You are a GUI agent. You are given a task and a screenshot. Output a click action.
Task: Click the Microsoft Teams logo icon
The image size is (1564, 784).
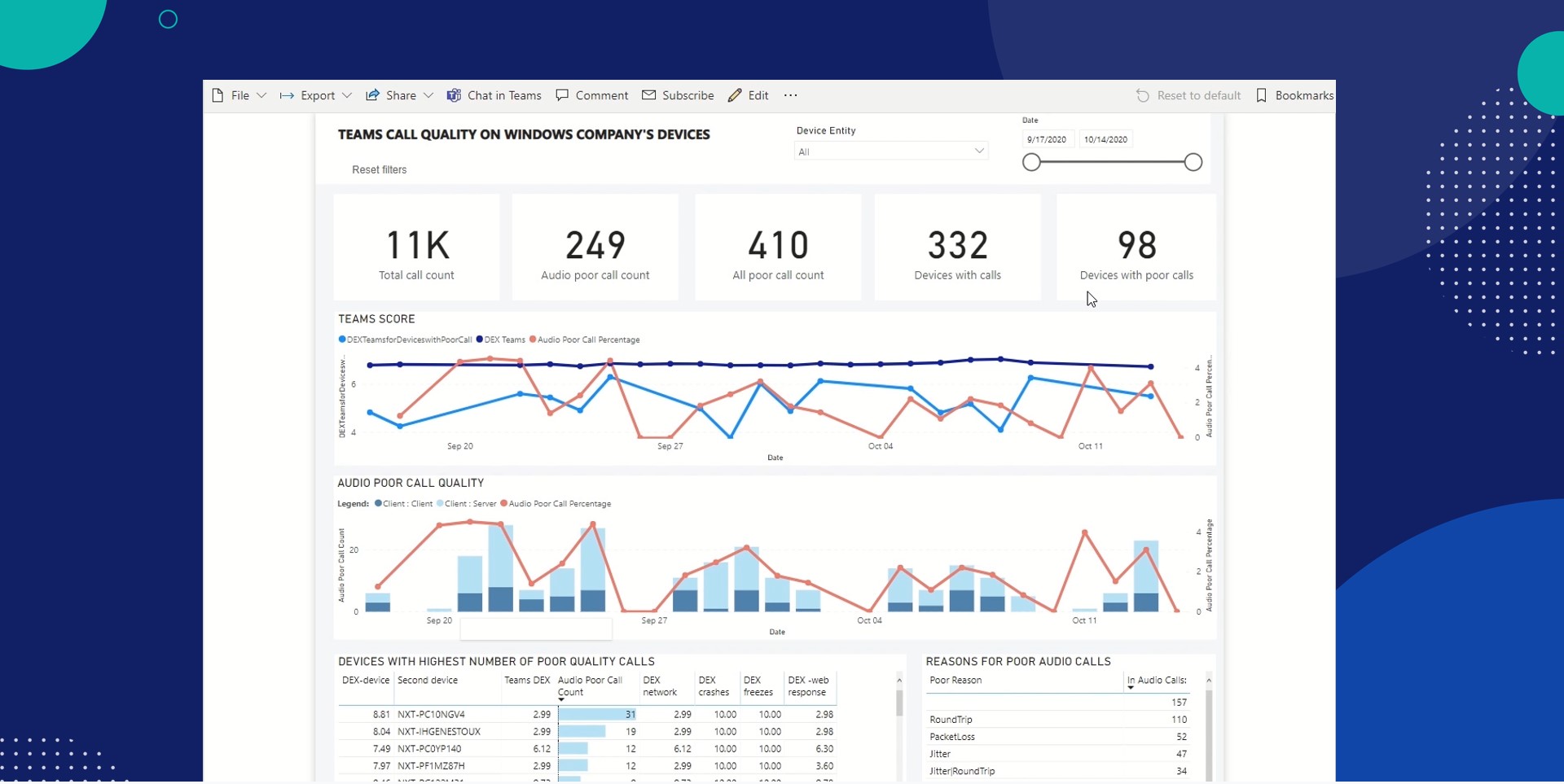[454, 95]
